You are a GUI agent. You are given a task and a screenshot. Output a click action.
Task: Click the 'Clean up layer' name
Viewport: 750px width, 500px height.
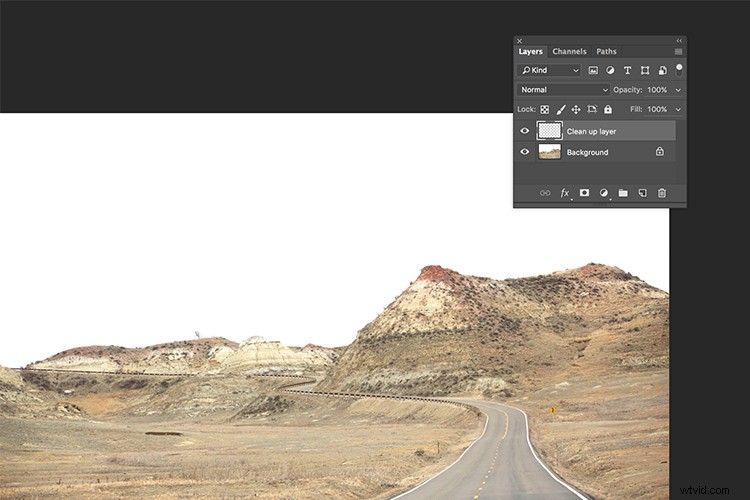pos(591,132)
